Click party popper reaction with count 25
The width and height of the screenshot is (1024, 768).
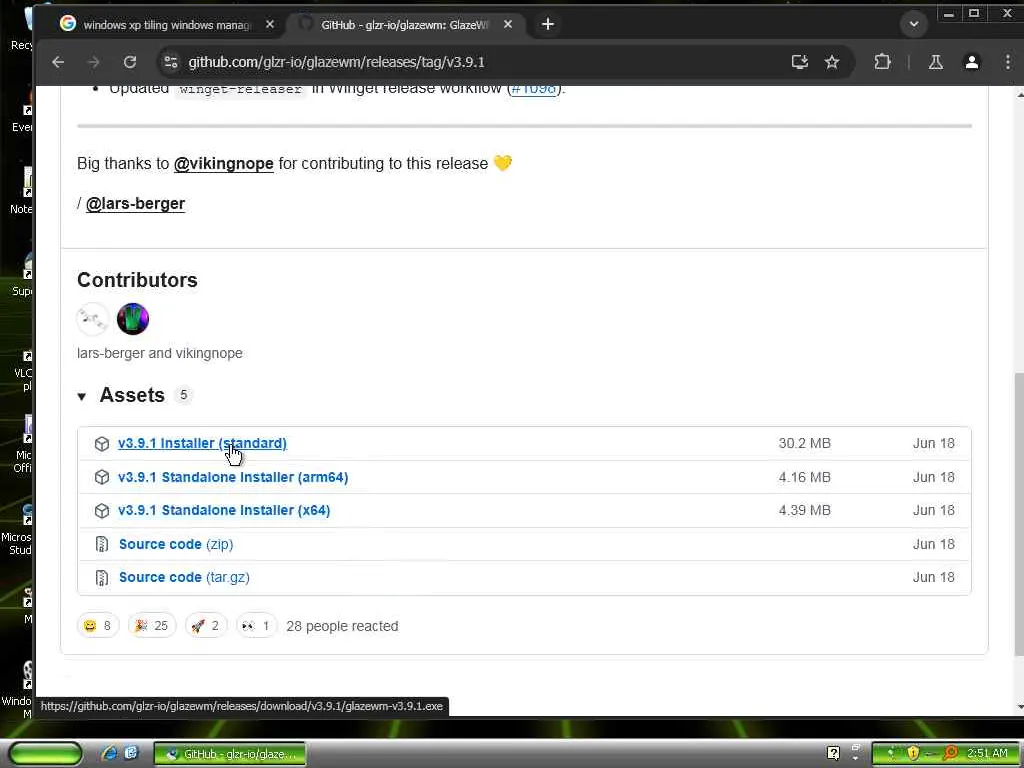click(x=152, y=626)
